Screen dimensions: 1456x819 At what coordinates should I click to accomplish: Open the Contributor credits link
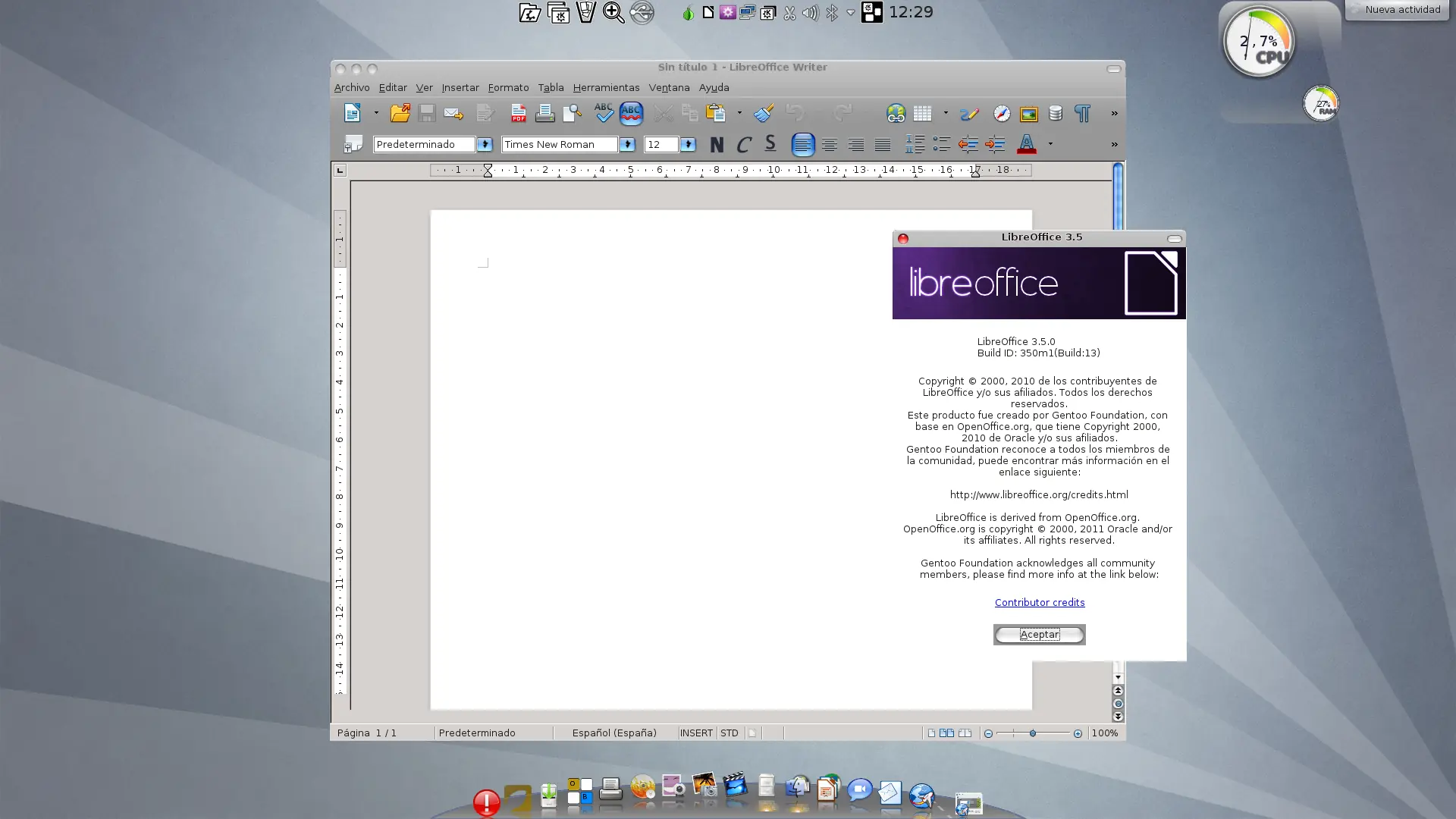pos(1039,603)
